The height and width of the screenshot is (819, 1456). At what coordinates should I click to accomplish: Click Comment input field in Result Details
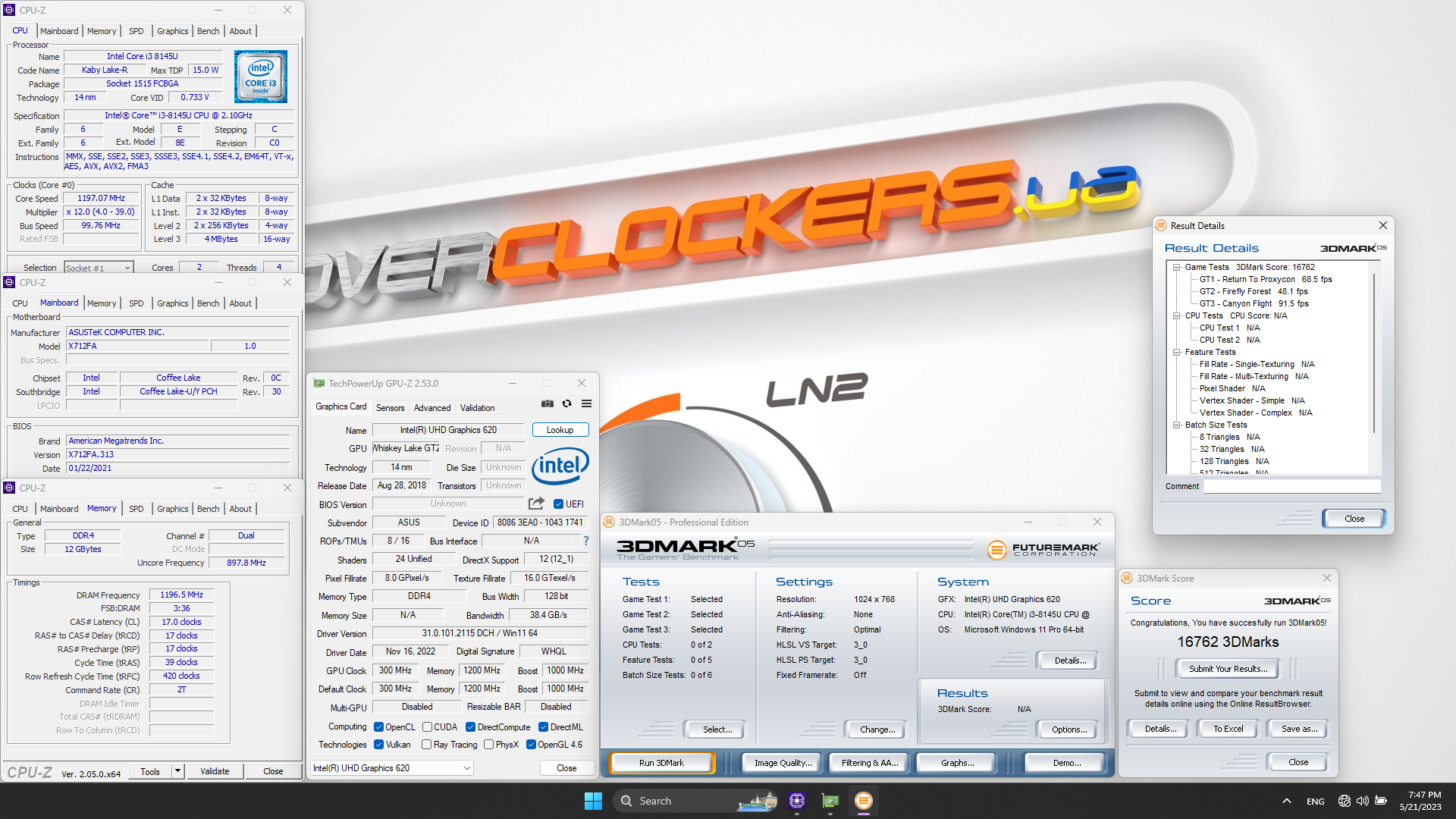1292,486
